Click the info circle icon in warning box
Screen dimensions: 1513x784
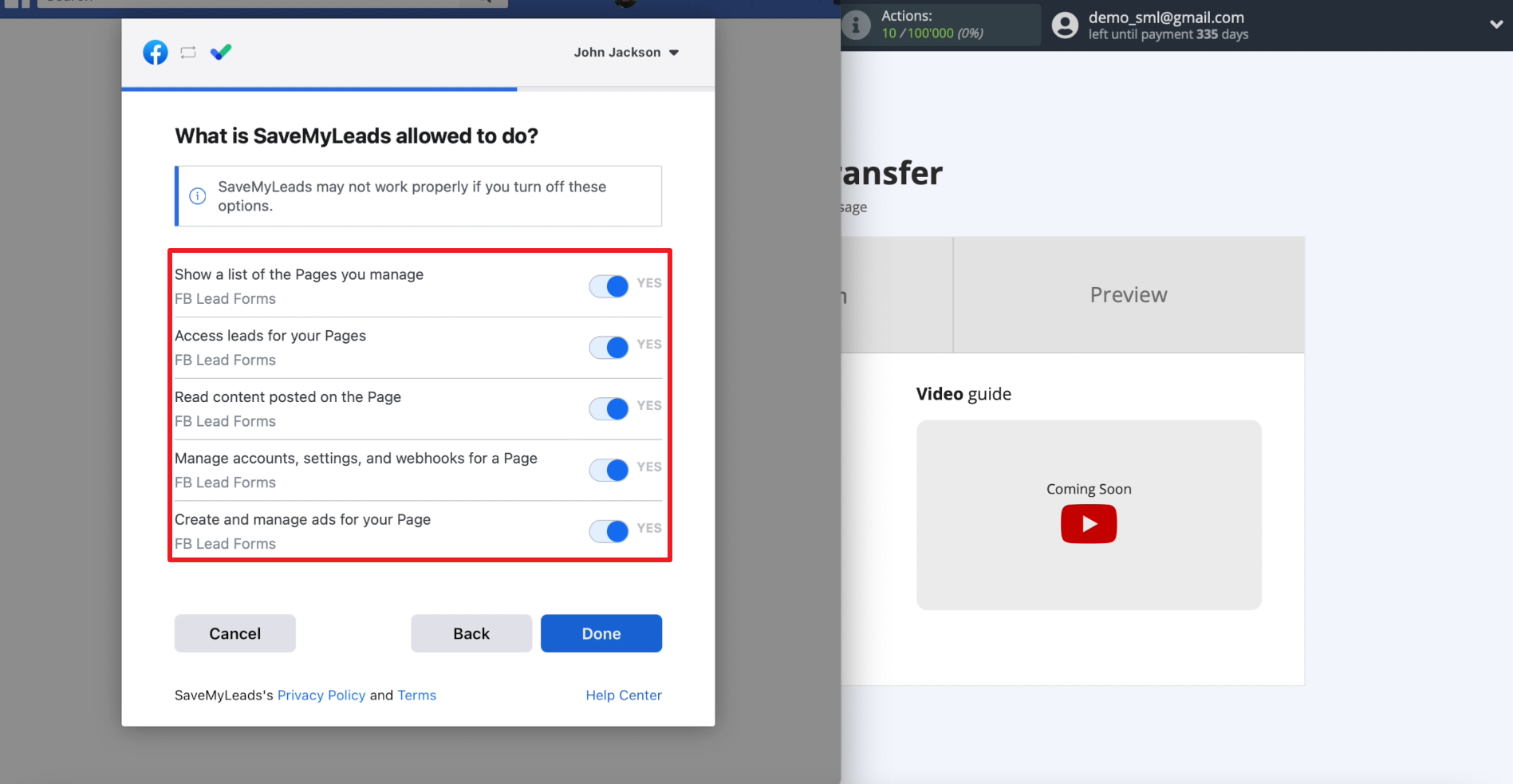pyautogui.click(x=198, y=196)
